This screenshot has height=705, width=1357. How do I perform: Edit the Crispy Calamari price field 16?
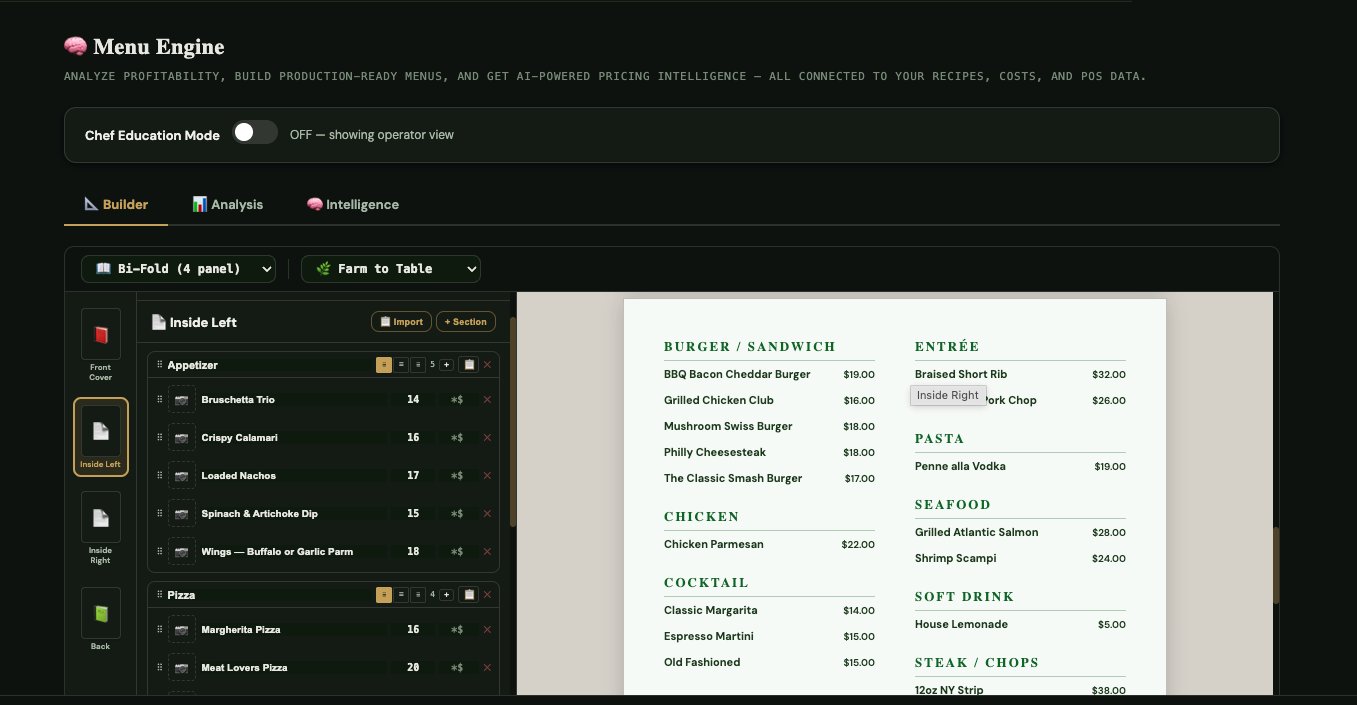tap(413, 438)
